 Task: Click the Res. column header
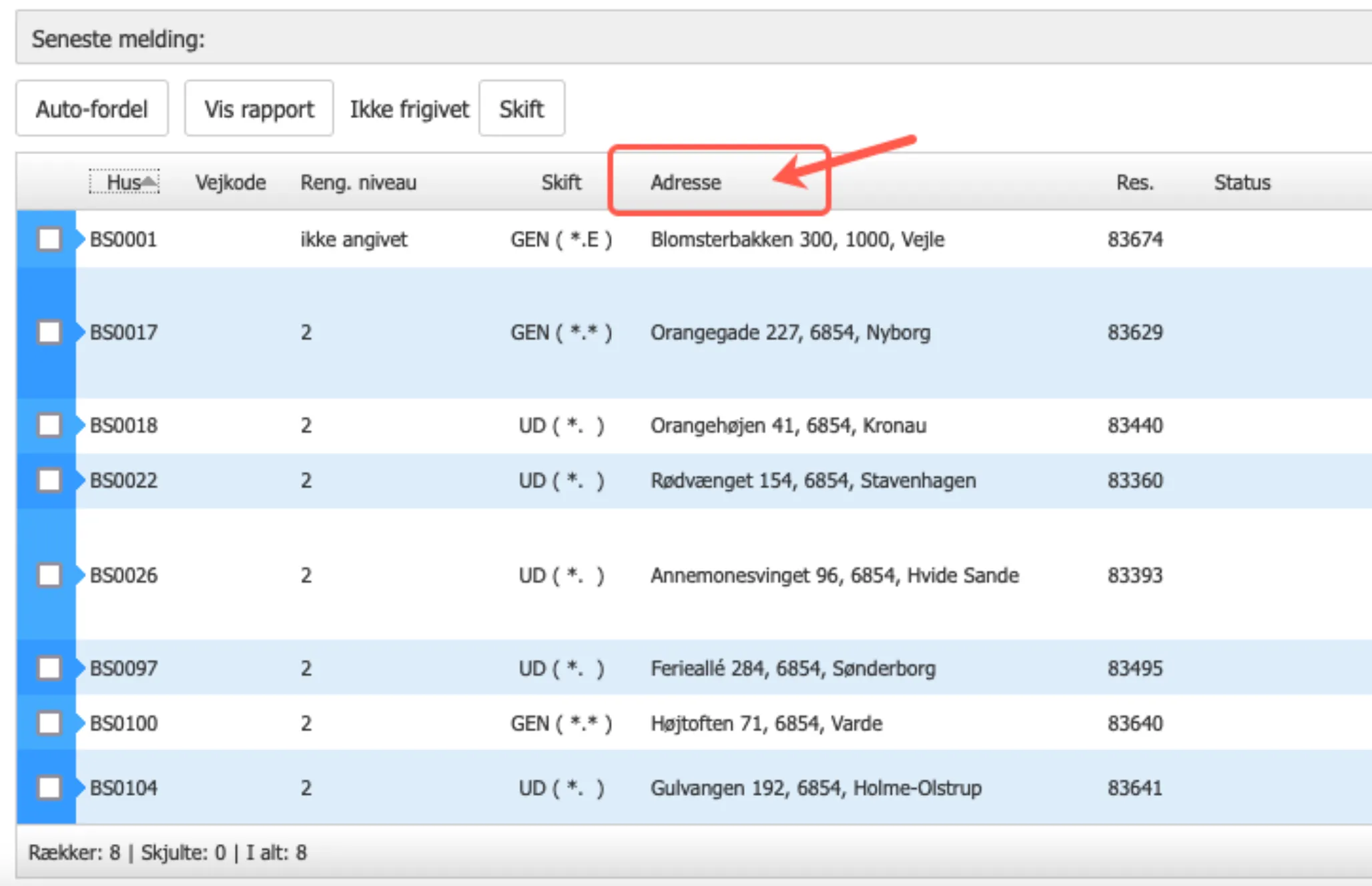click(x=1134, y=182)
